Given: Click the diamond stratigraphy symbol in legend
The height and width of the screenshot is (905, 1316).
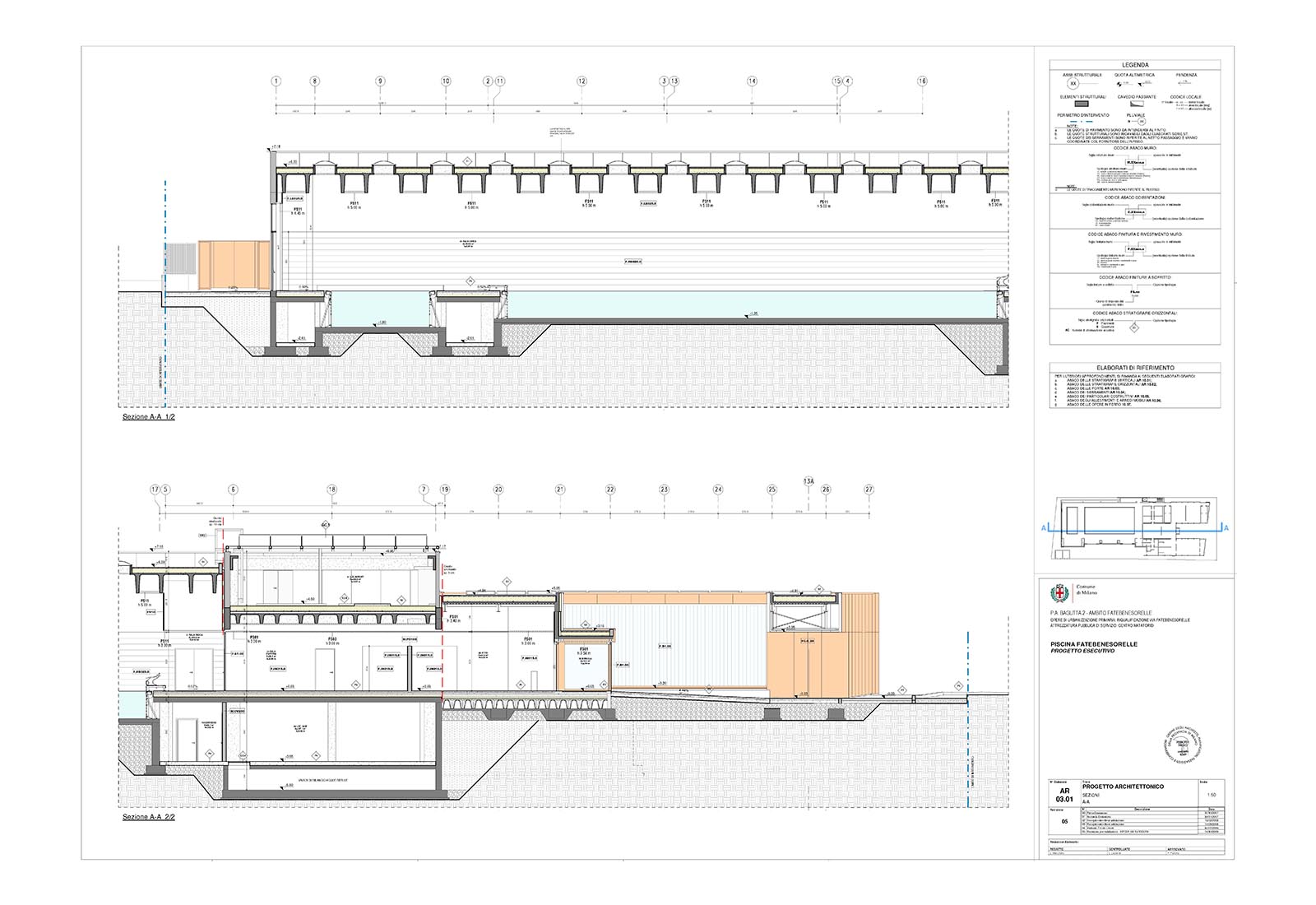Looking at the screenshot, I should pos(1133,327).
